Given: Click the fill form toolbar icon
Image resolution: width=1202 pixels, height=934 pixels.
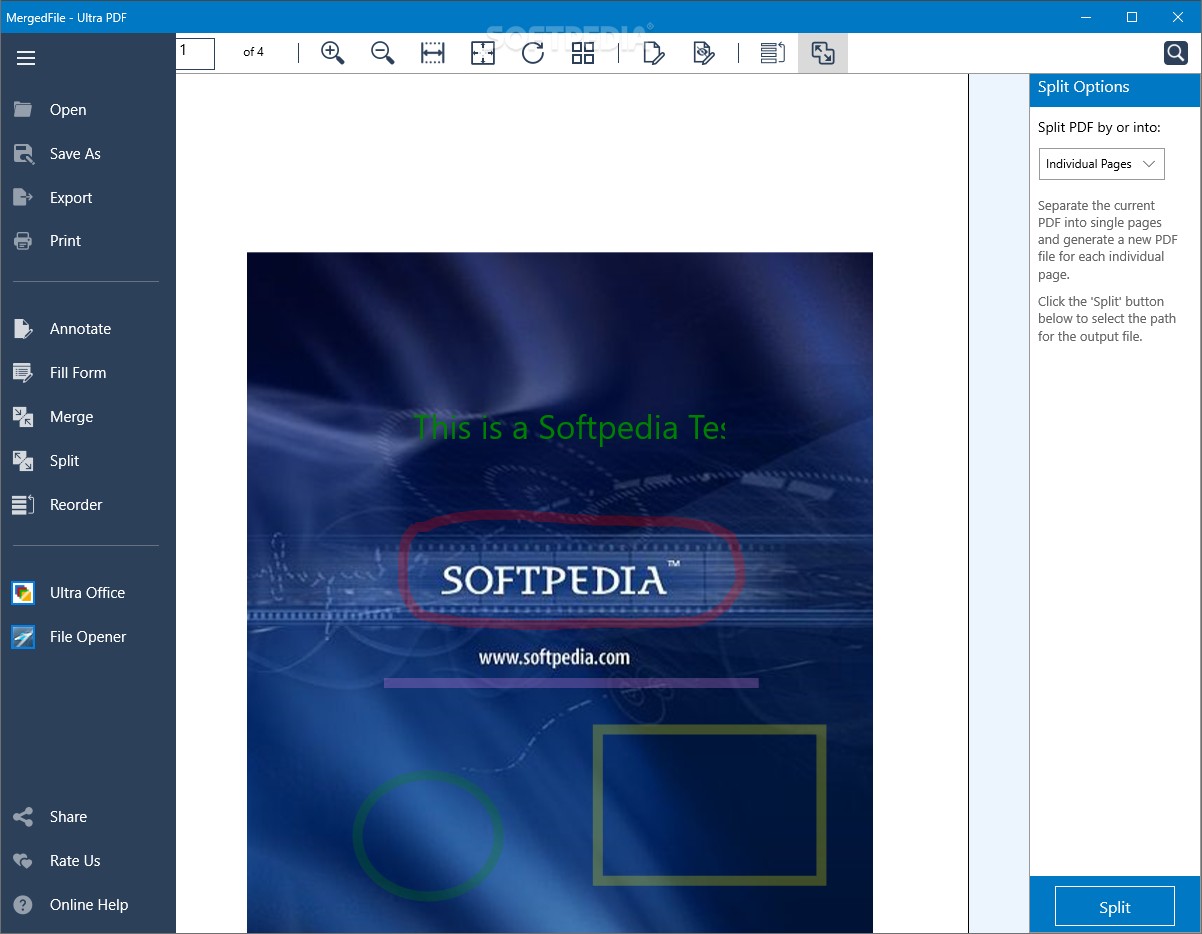Looking at the screenshot, I should 704,53.
